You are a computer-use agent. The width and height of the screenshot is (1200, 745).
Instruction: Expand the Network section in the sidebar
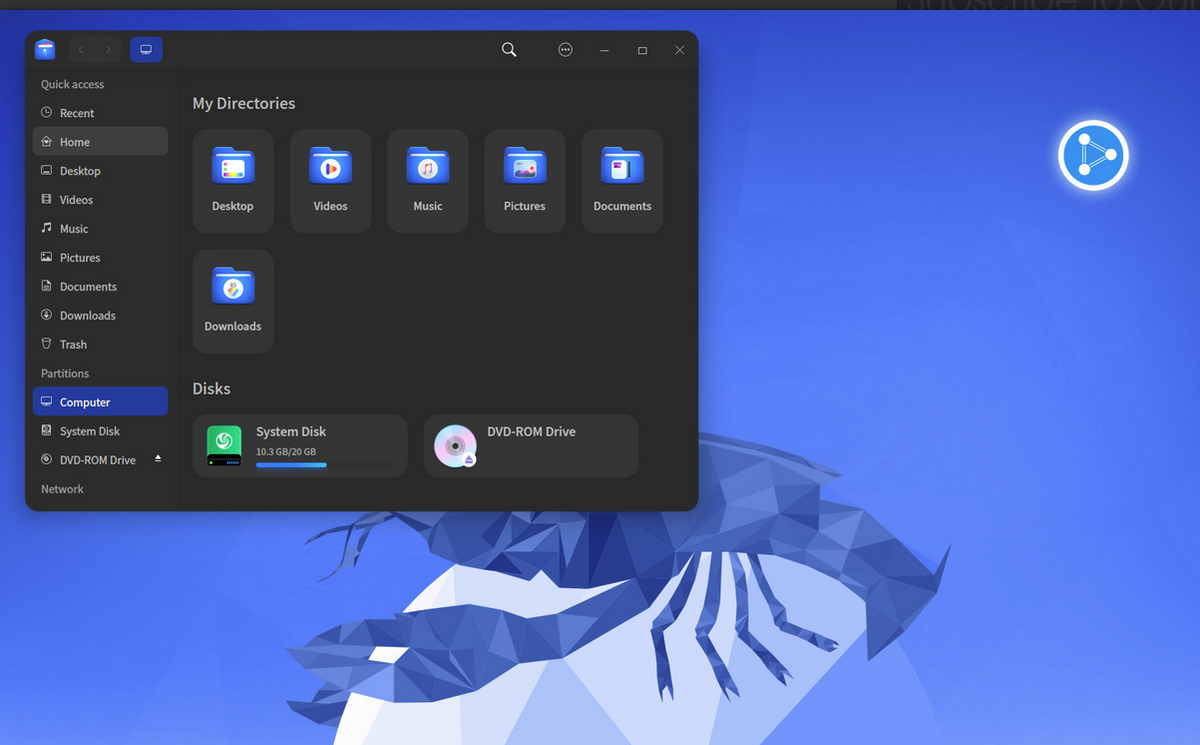(62, 489)
